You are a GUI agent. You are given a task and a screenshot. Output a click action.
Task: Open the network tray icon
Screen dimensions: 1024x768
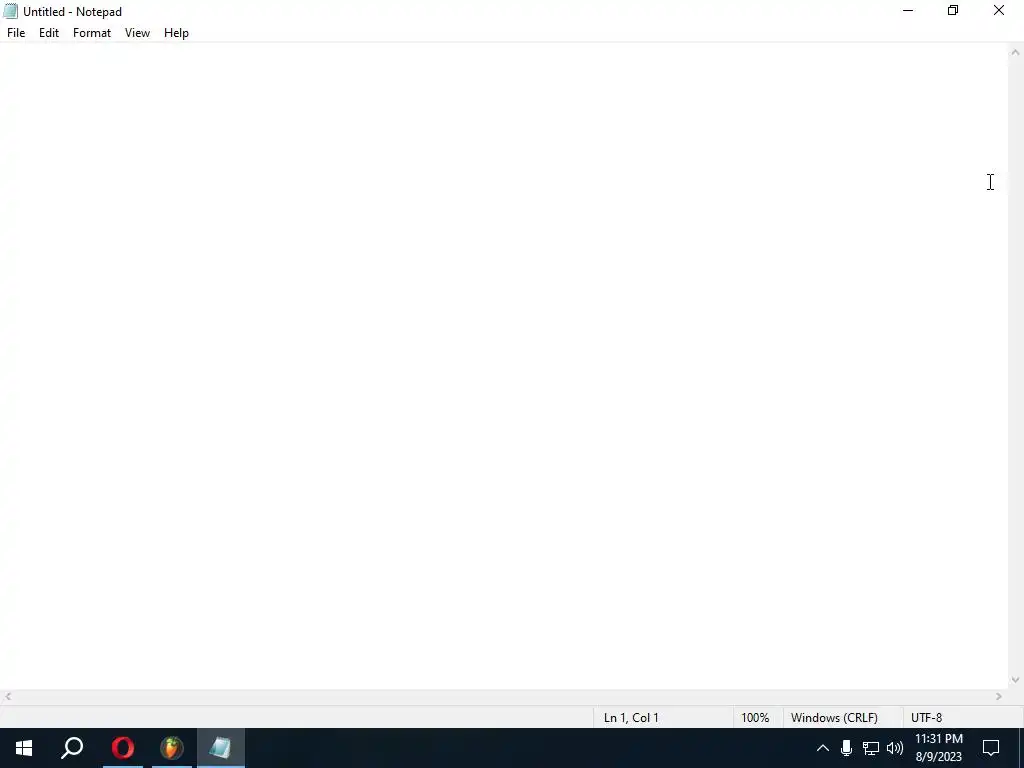click(871, 748)
